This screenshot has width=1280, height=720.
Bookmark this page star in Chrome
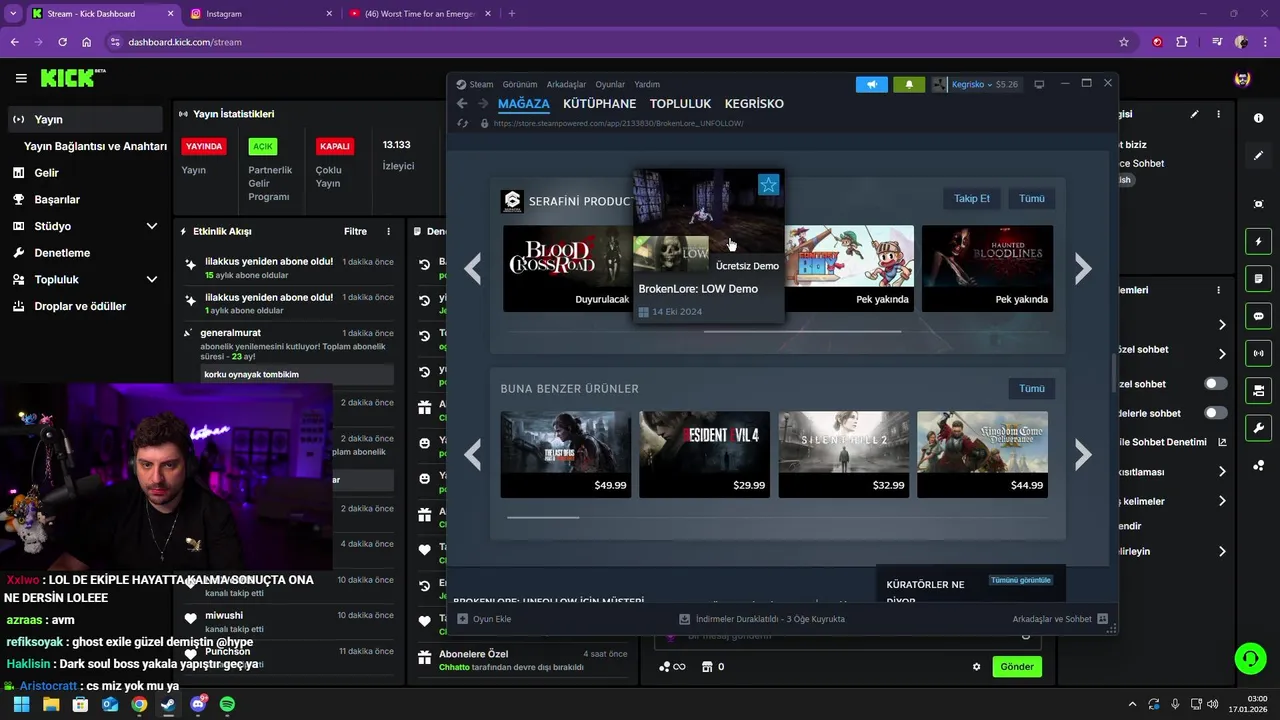click(x=1124, y=42)
